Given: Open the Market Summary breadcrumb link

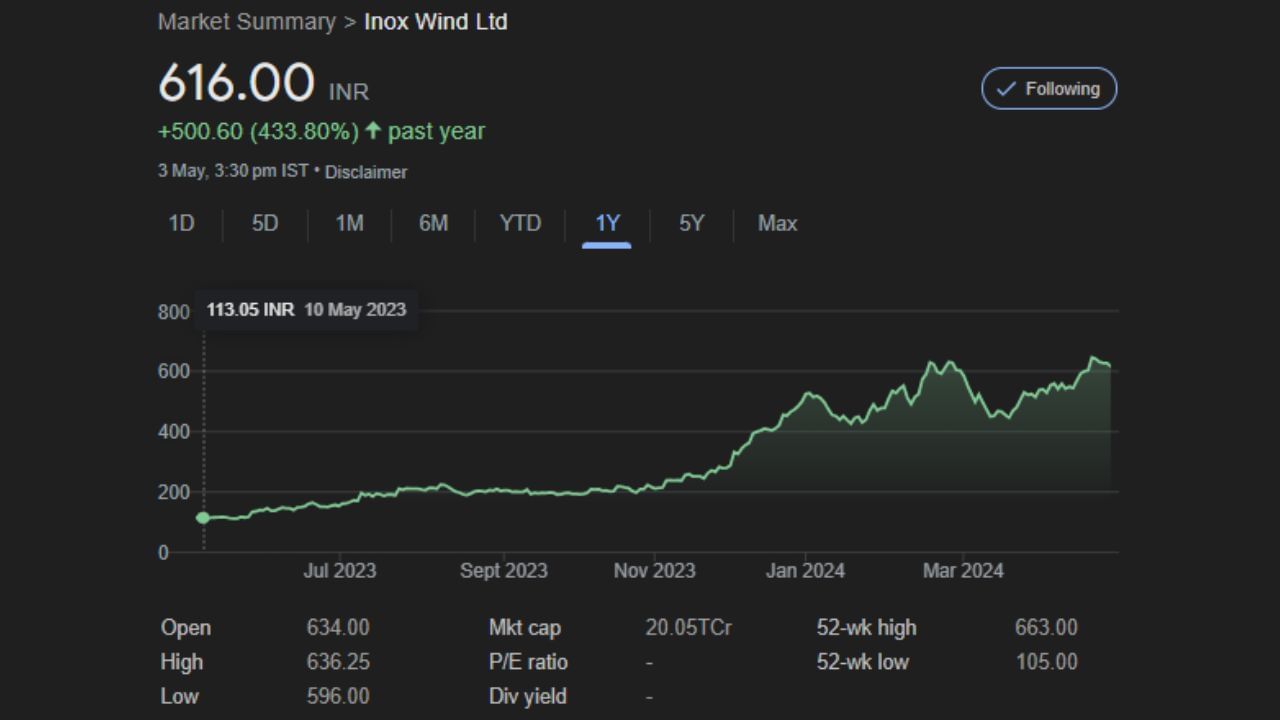Looking at the screenshot, I should pos(246,22).
